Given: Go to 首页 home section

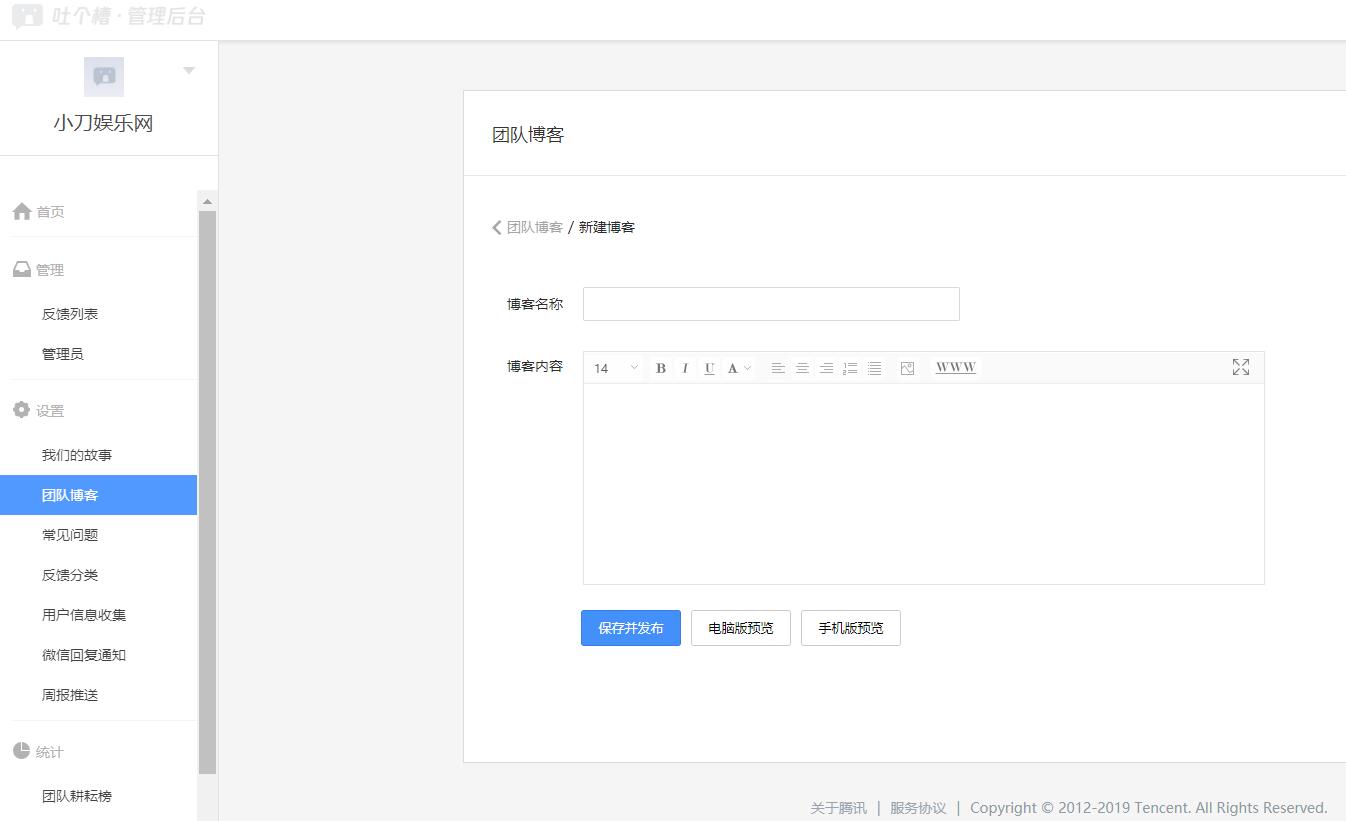Looking at the screenshot, I should point(38,212).
